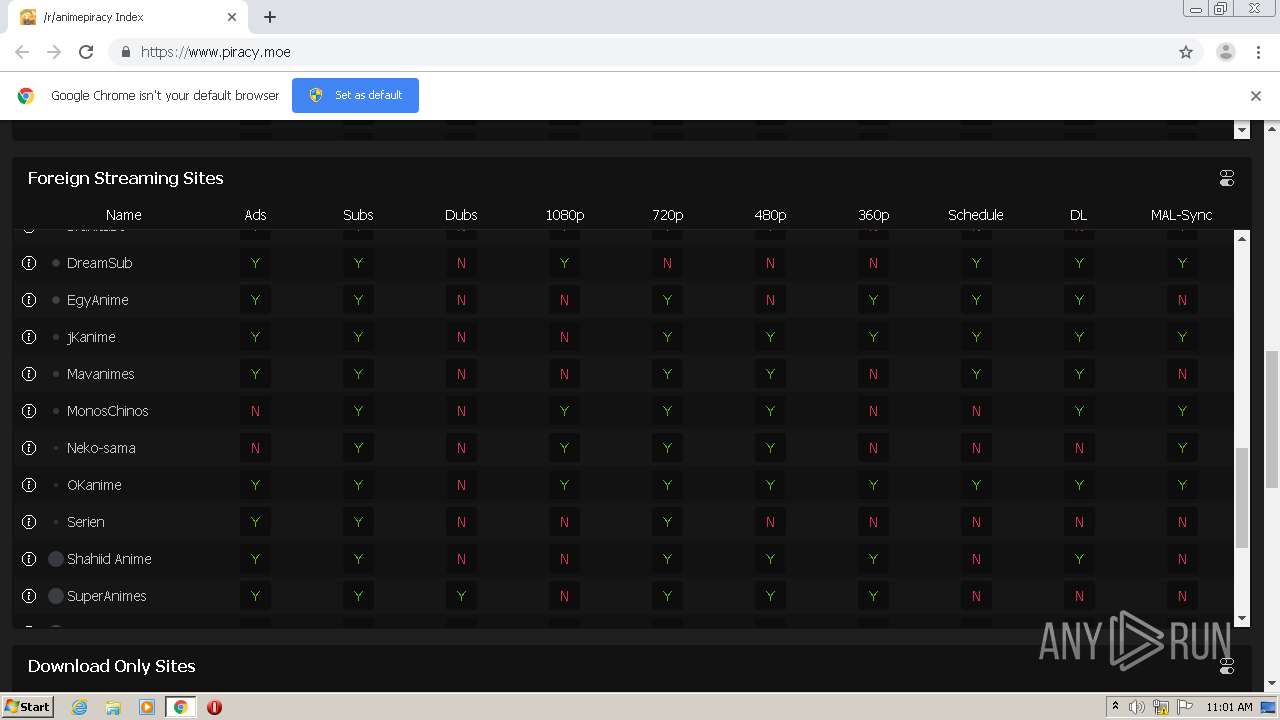Open media player taskbar icon

(146, 707)
